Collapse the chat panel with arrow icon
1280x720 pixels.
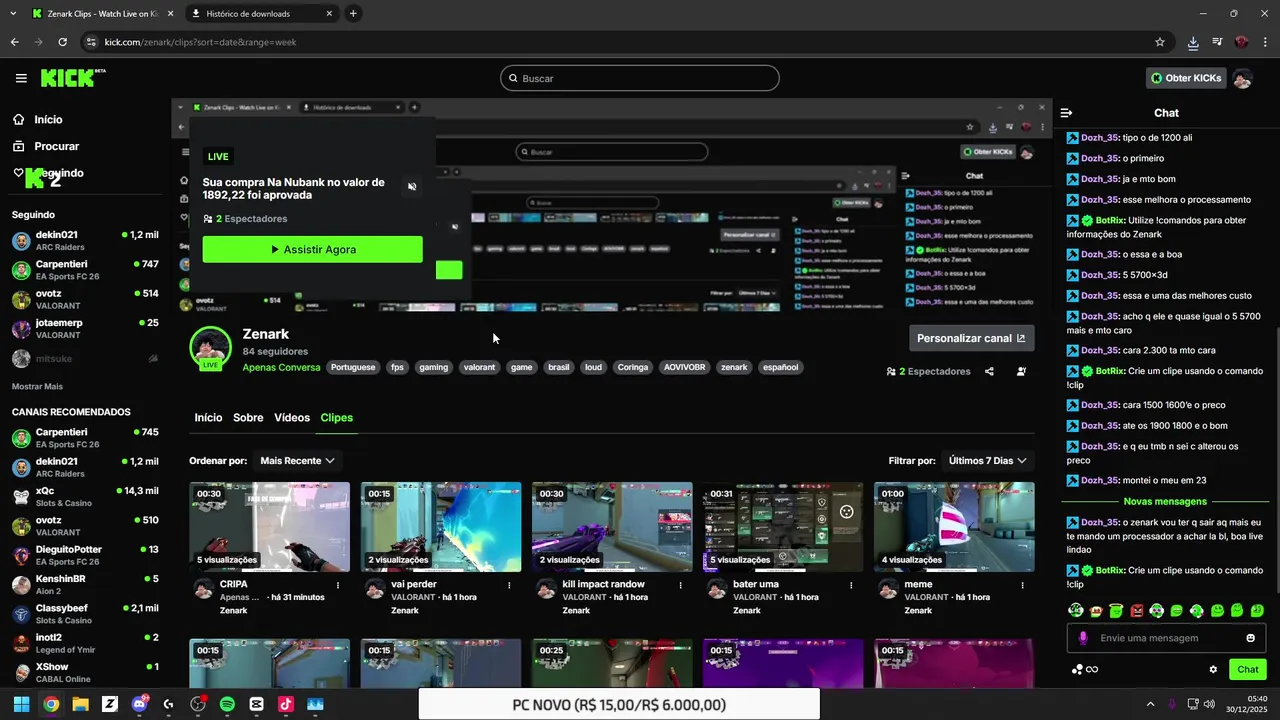coord(1066,113)
